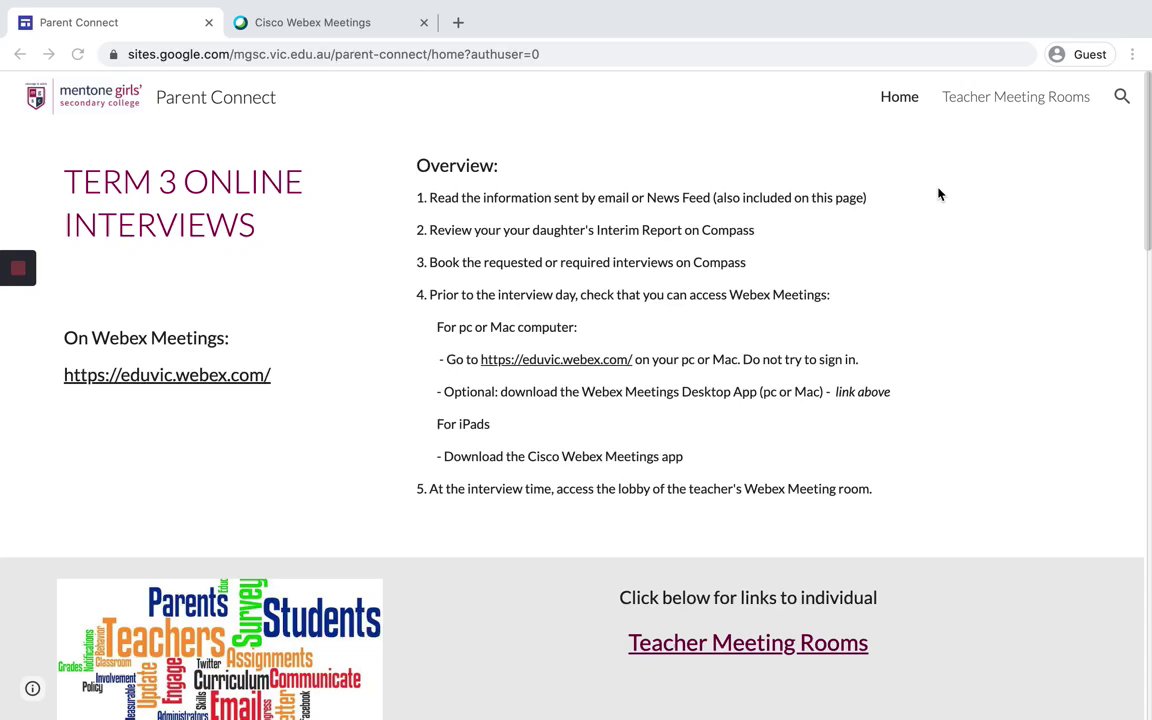
Task: Click the red stop recording button
Action: [18, 268]
